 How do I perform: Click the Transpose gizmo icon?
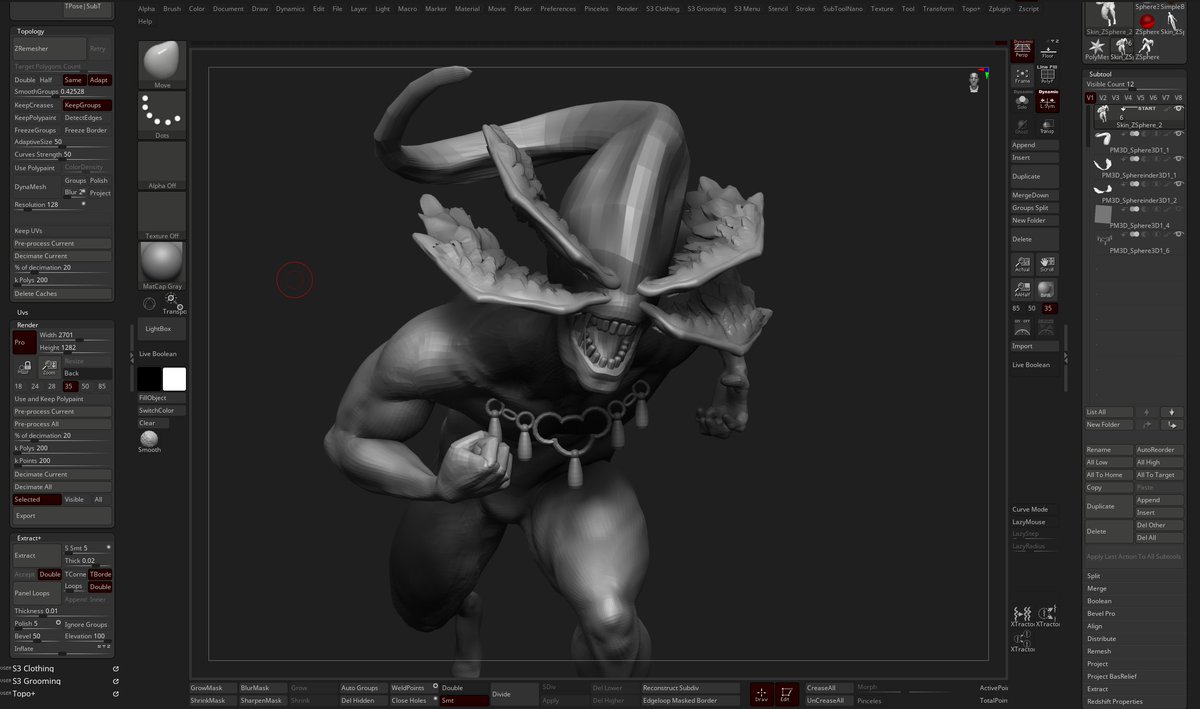(x=174, y=304)
